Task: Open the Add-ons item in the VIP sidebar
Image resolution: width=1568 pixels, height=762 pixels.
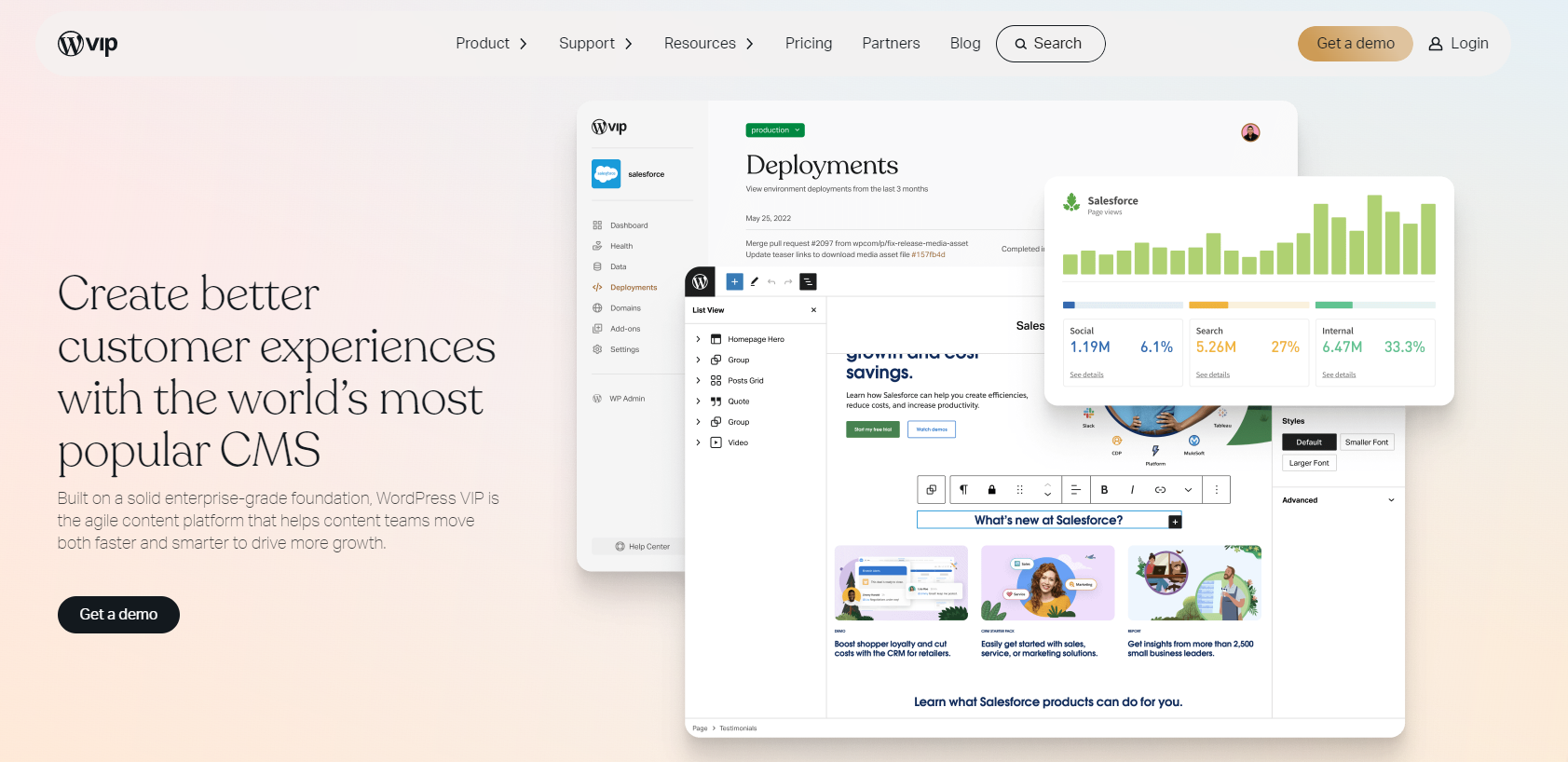Action: click(x=617, y=329)
